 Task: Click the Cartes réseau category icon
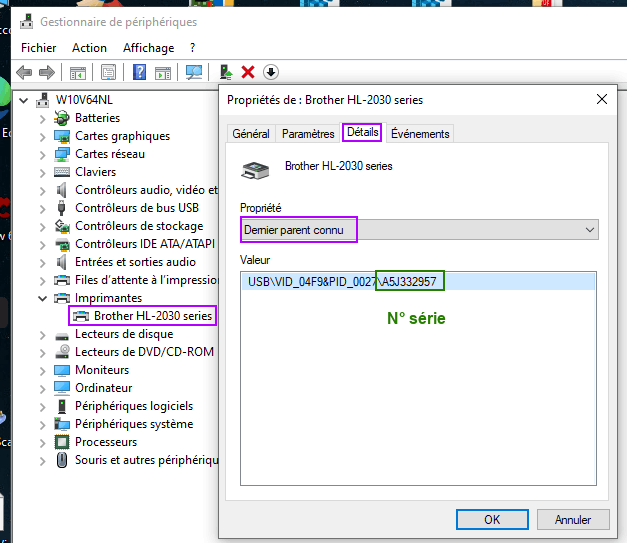click(x=62, y=154)
